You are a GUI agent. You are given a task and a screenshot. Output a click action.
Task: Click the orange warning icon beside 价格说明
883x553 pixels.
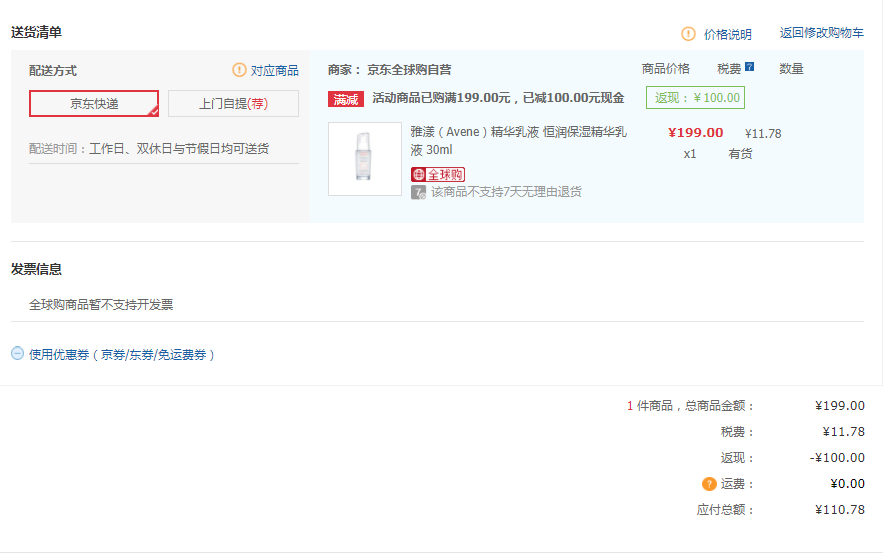coord(688,34)
